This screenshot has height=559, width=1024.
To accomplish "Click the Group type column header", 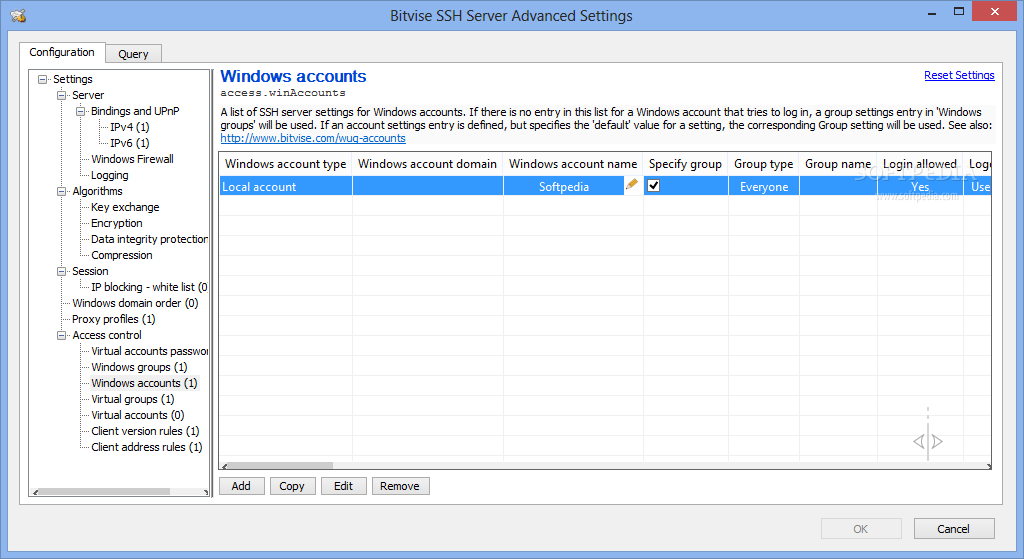I will [x=764, y=164].
